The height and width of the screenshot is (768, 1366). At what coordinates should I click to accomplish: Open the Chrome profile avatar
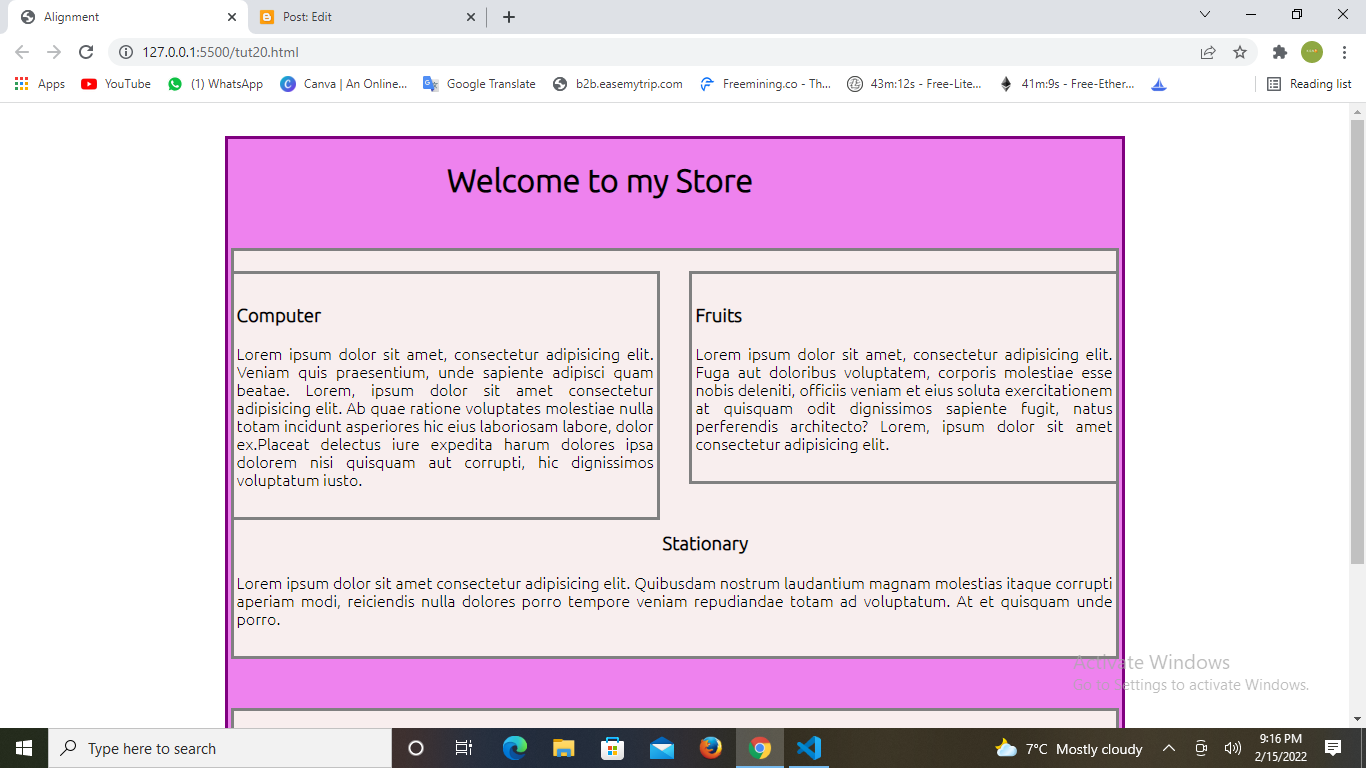[1312, 52]
